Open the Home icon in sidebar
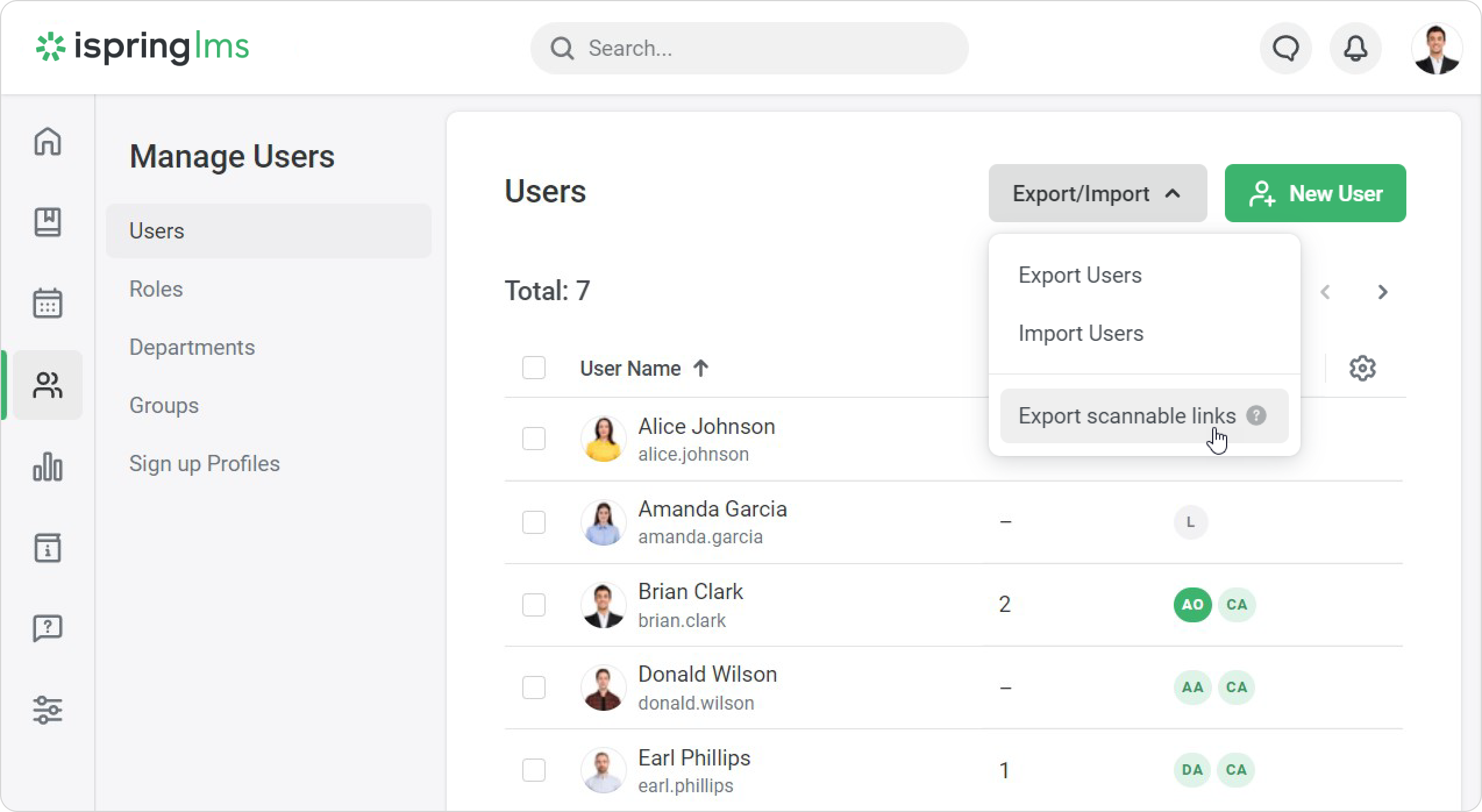Screen dimensions: 1482x812 tap(47, 141)
